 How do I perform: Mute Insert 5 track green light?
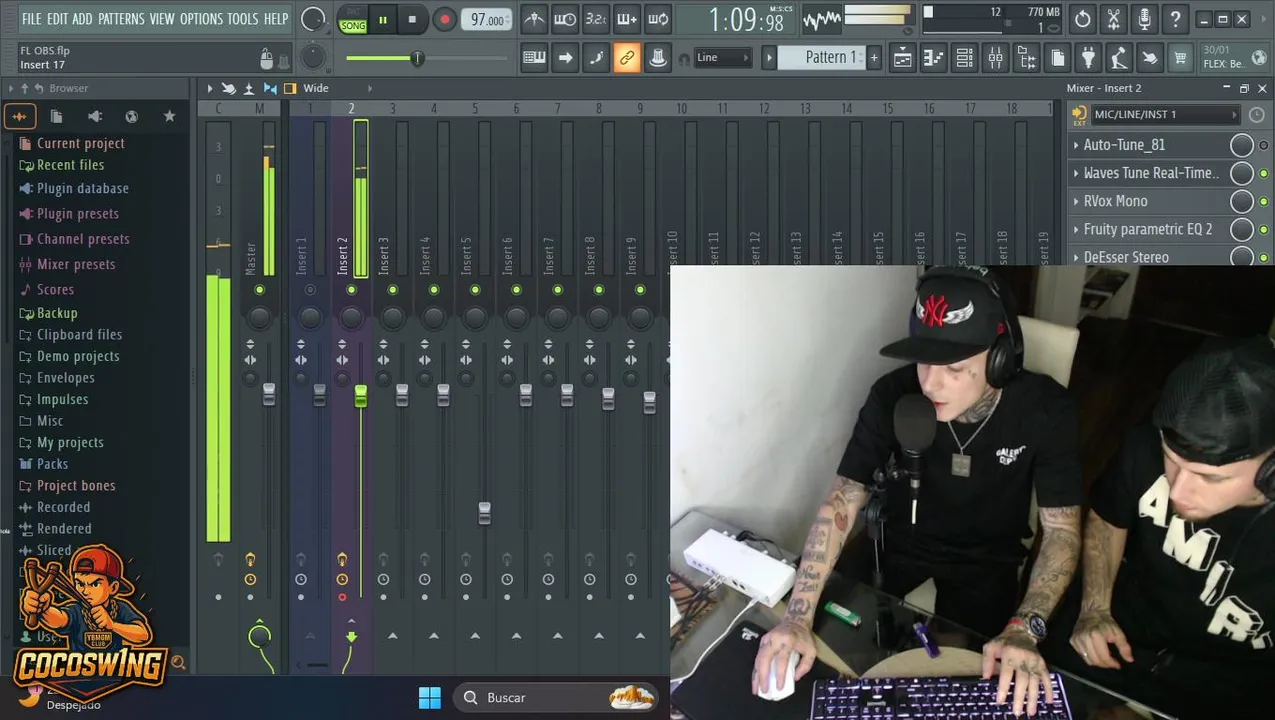[475, 290]
